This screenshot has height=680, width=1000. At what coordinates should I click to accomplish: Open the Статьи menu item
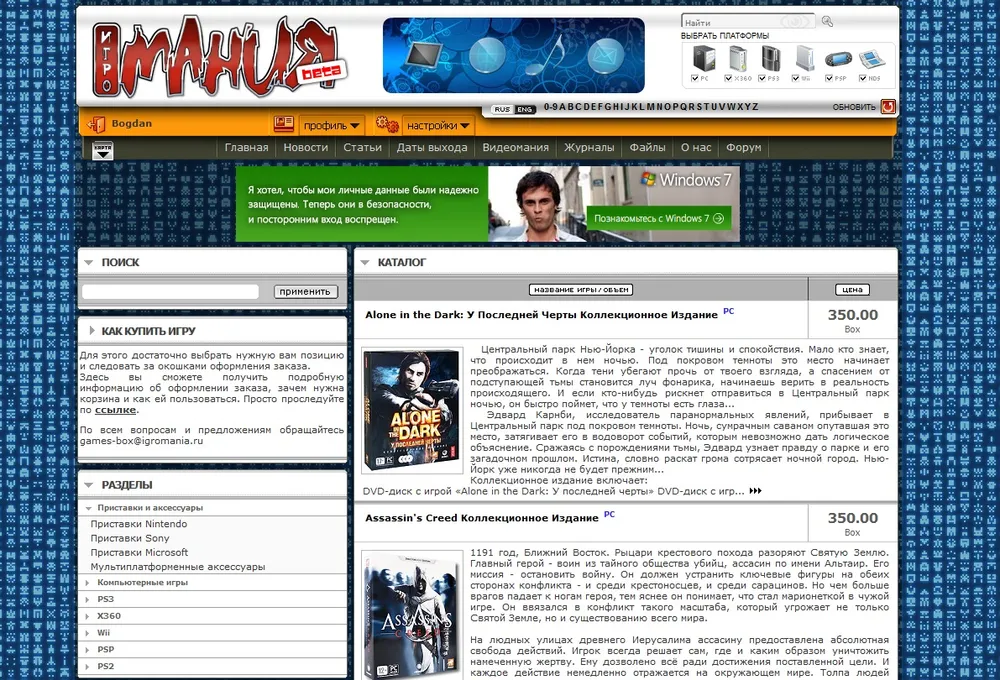point(362,147)
